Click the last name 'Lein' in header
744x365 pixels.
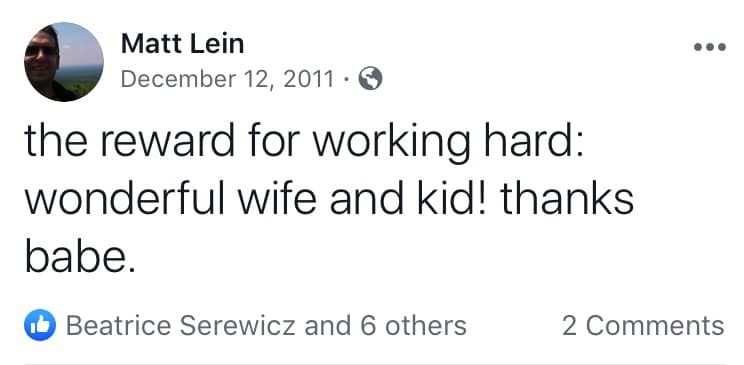pos(217,44)
